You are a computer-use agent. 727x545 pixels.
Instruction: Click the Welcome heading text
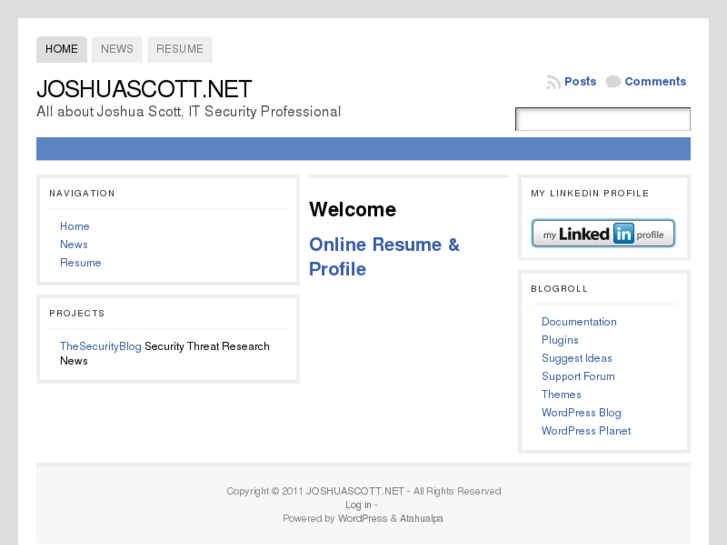point(352,210)
